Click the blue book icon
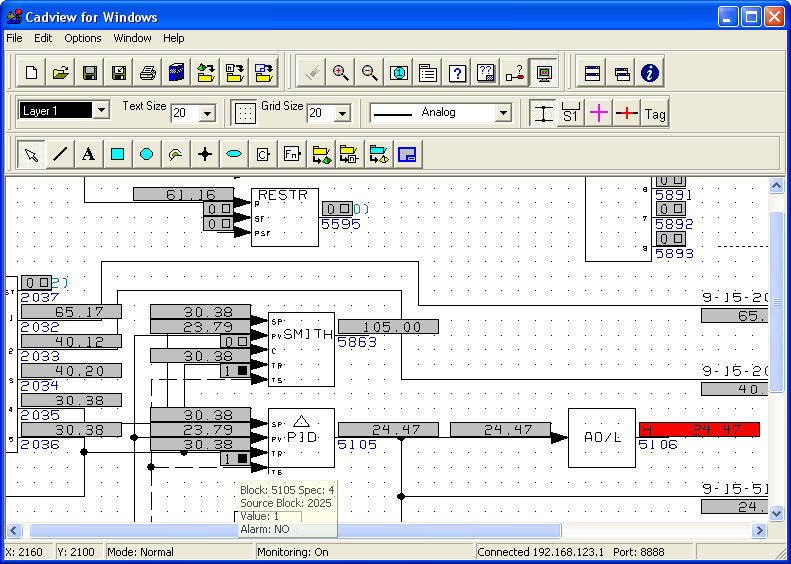The width and height of the screenshot is (791, 564). tap(177, 73)
